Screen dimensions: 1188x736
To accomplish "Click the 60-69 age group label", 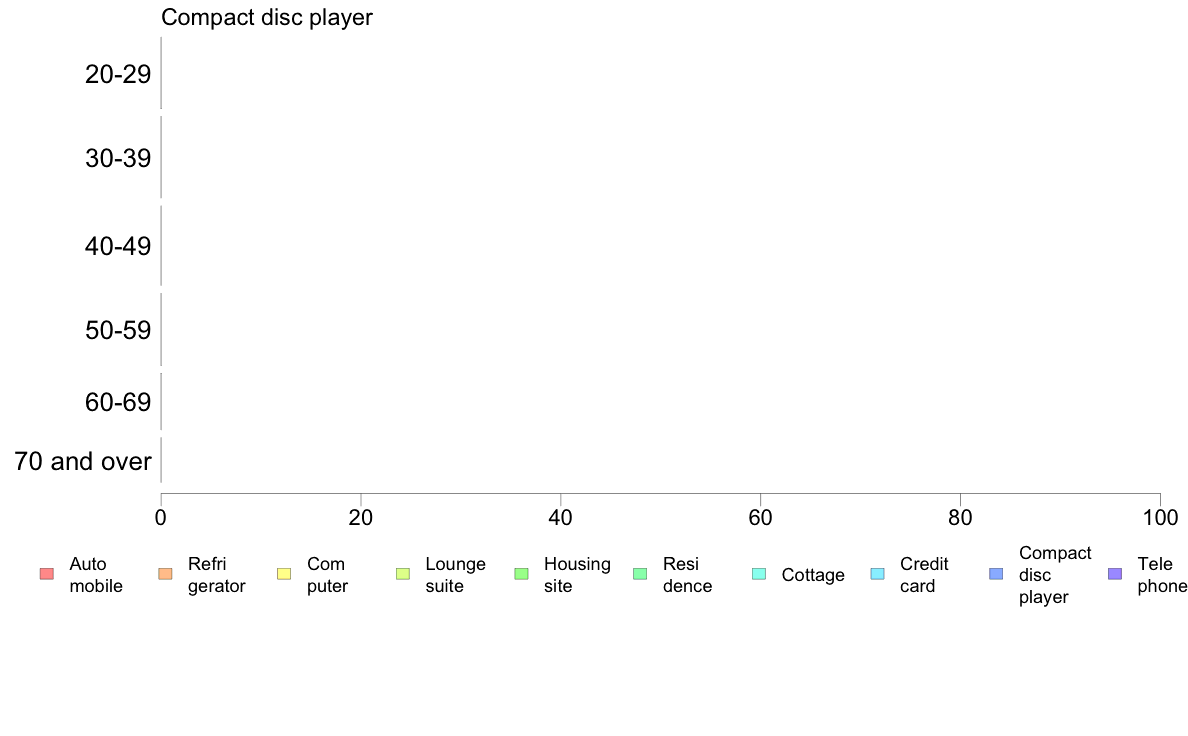I will click(x=118, y=402).
